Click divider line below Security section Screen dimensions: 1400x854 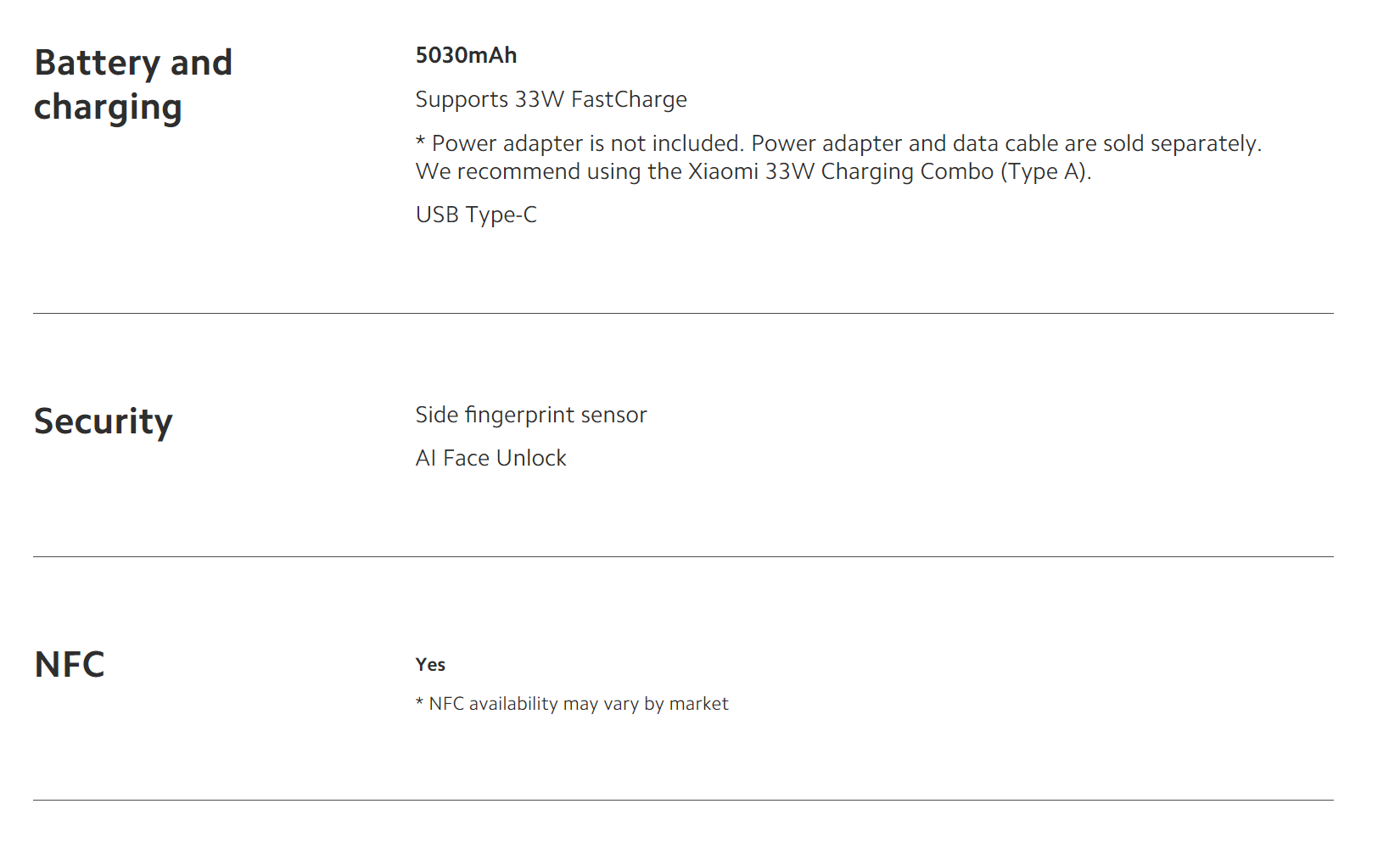point(683,557)
